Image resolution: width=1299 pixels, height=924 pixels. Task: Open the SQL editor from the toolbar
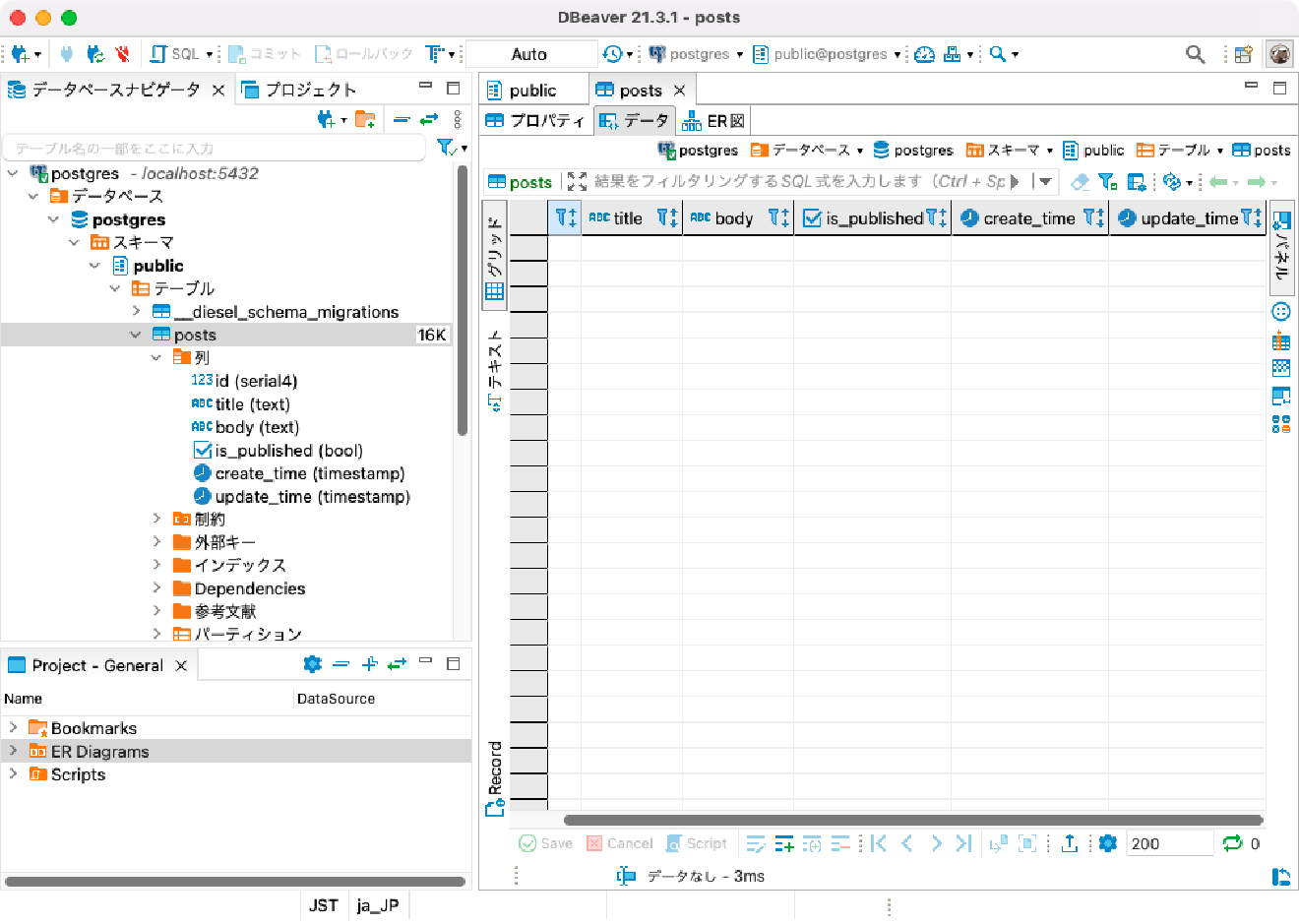174,54
